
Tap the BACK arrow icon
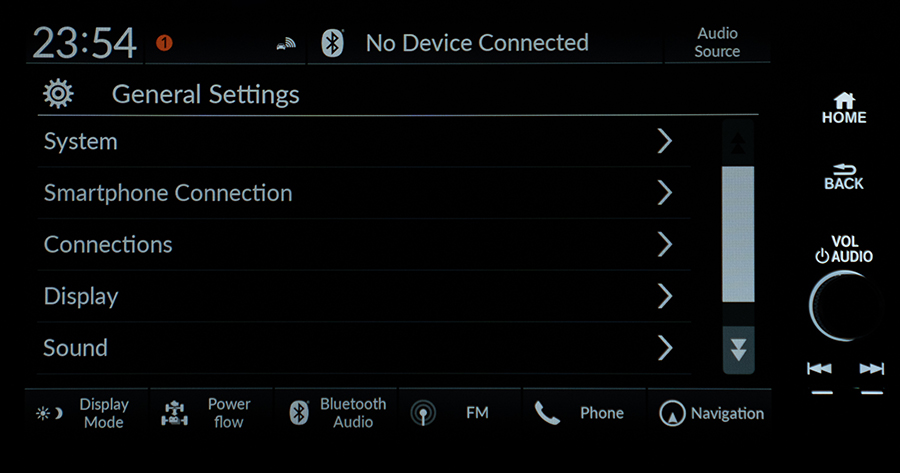(844, 169)
